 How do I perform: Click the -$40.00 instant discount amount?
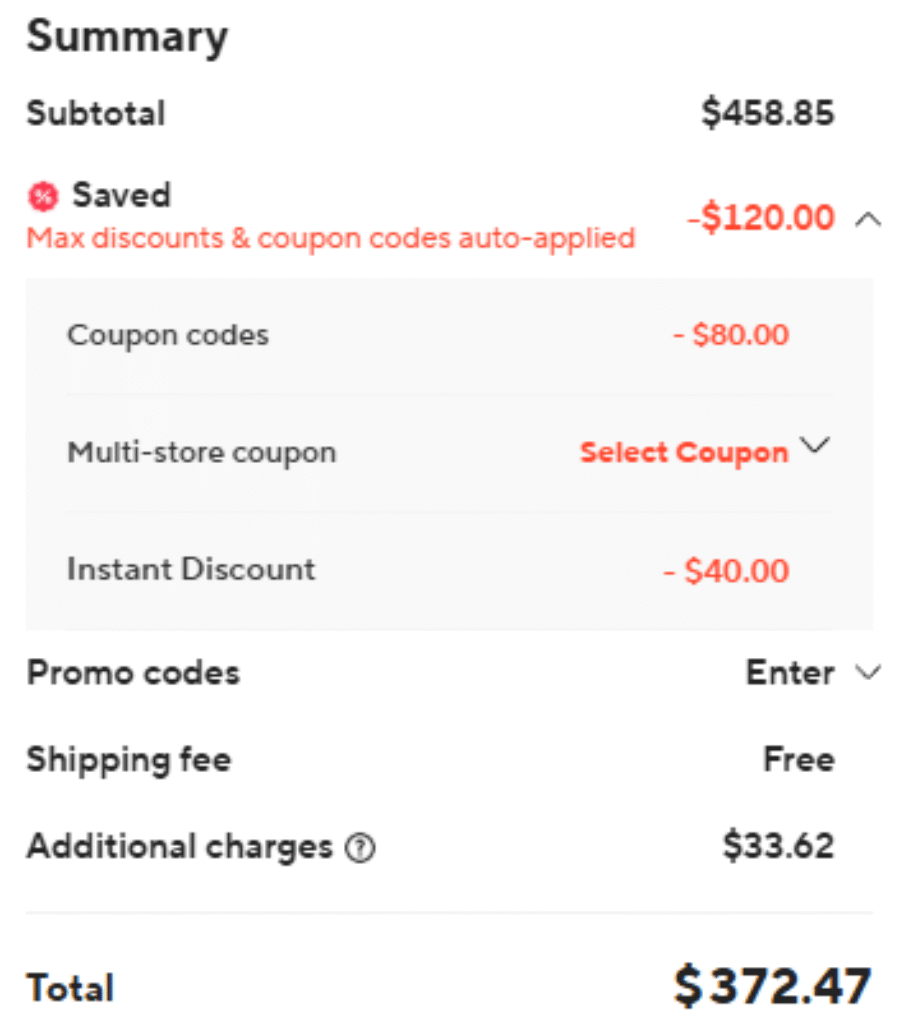coord(727,571)
